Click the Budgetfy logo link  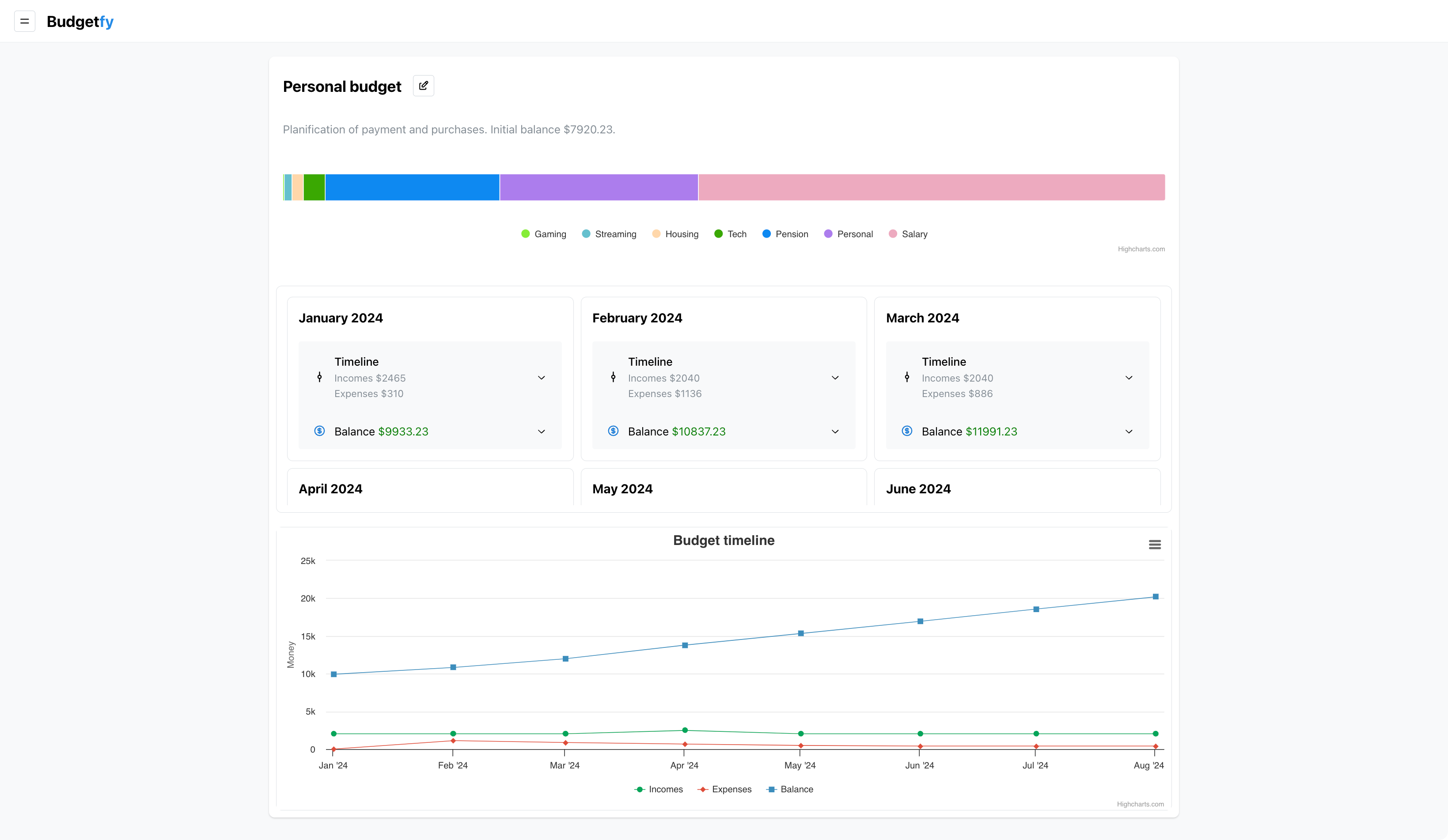pos(80,21)
